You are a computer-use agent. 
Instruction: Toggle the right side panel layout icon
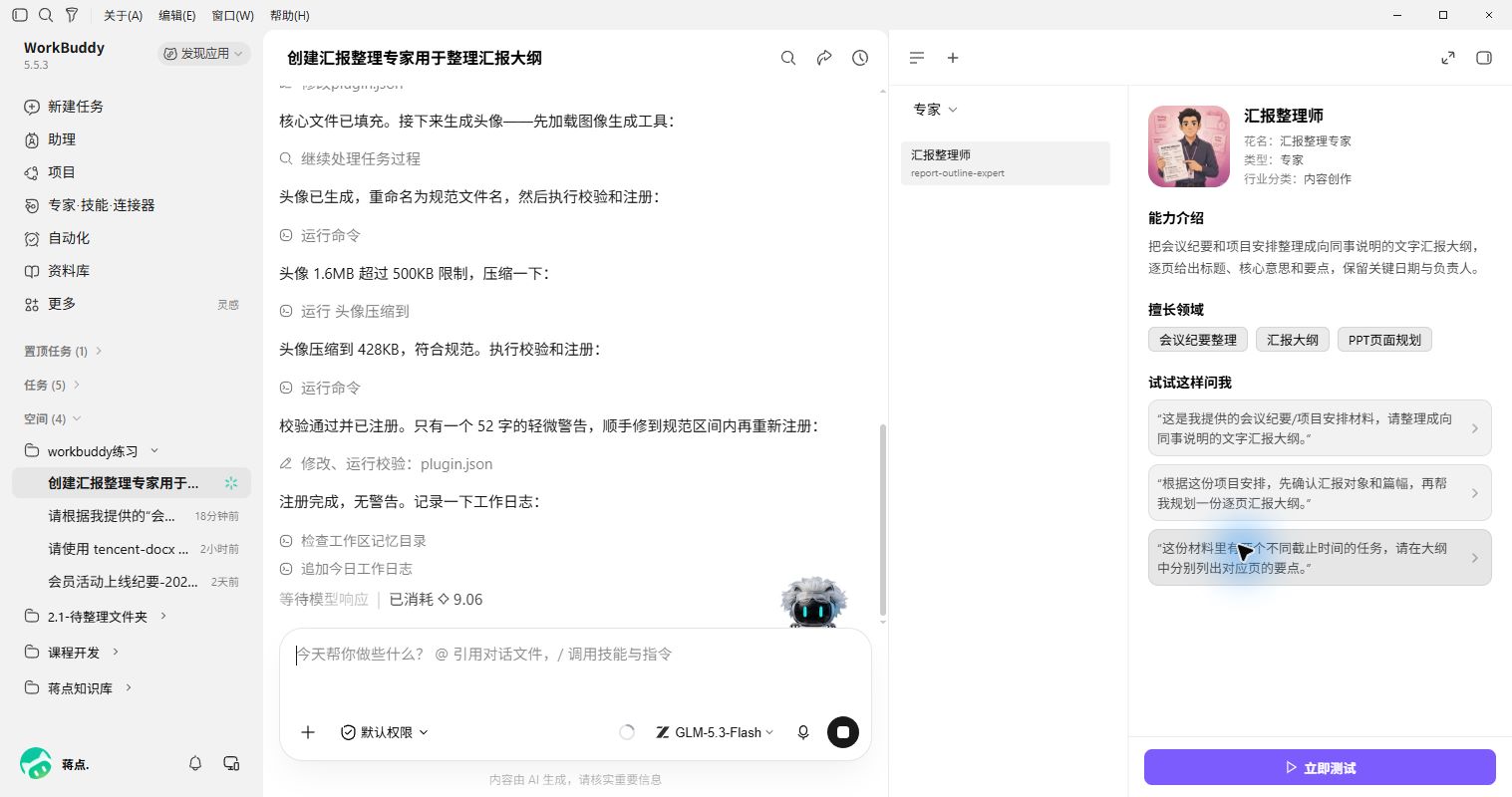(x=1484, y=58)
